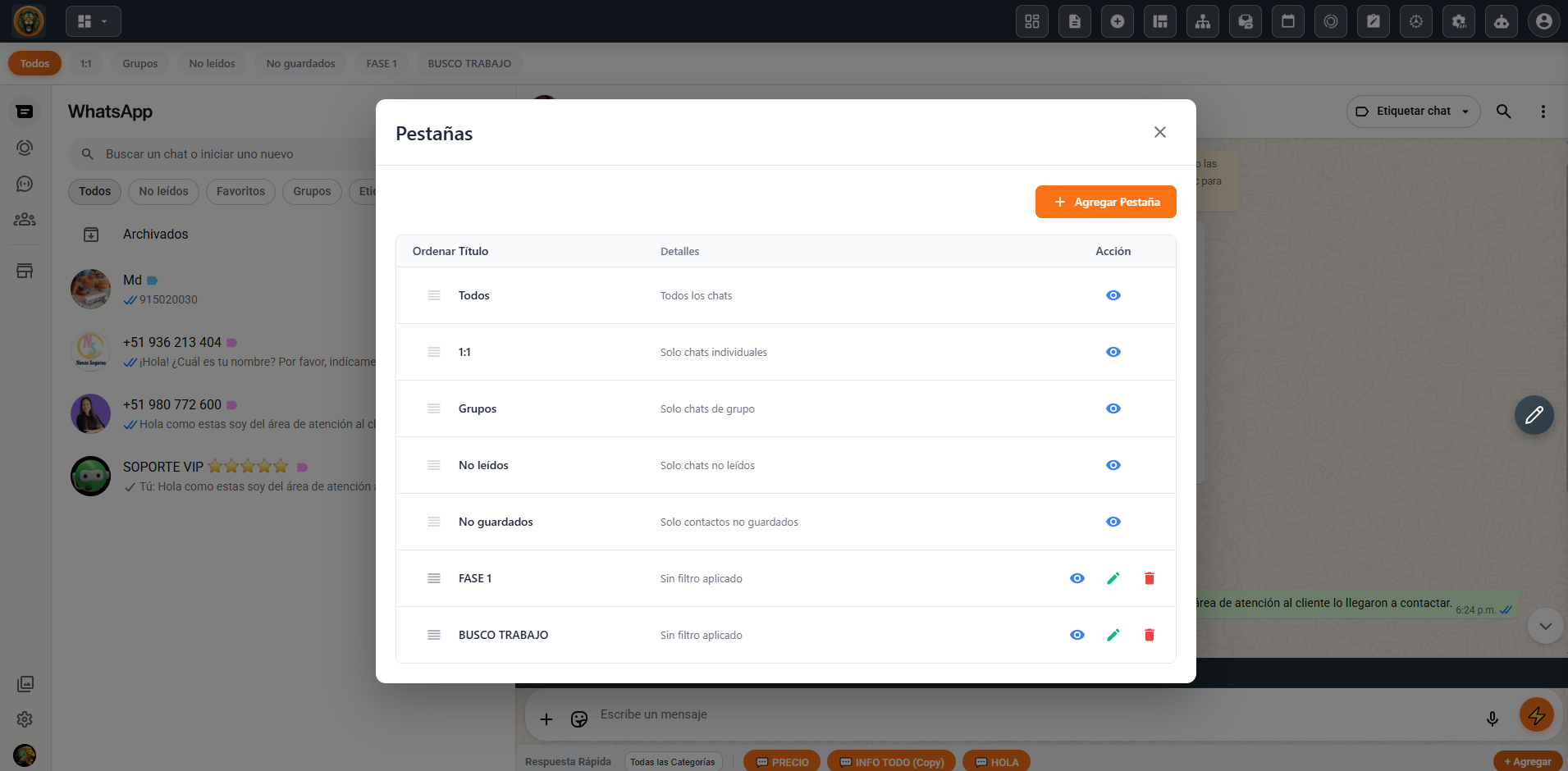Select the No guardados tab
Screen dimensions: 1568x771
[300, 63]
